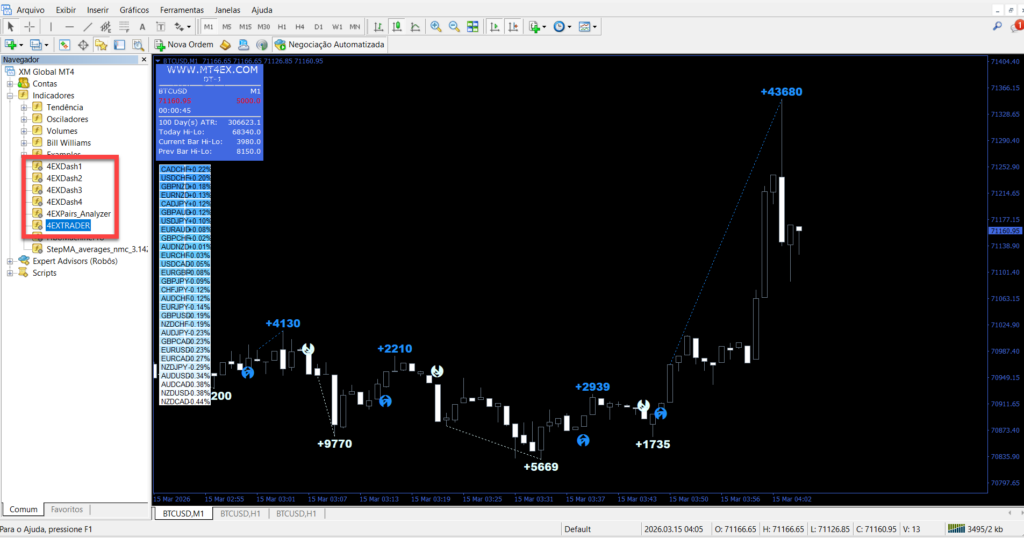Zoom out on the chart
Screen dimensions: 1024x538
[x=454, y=27]
